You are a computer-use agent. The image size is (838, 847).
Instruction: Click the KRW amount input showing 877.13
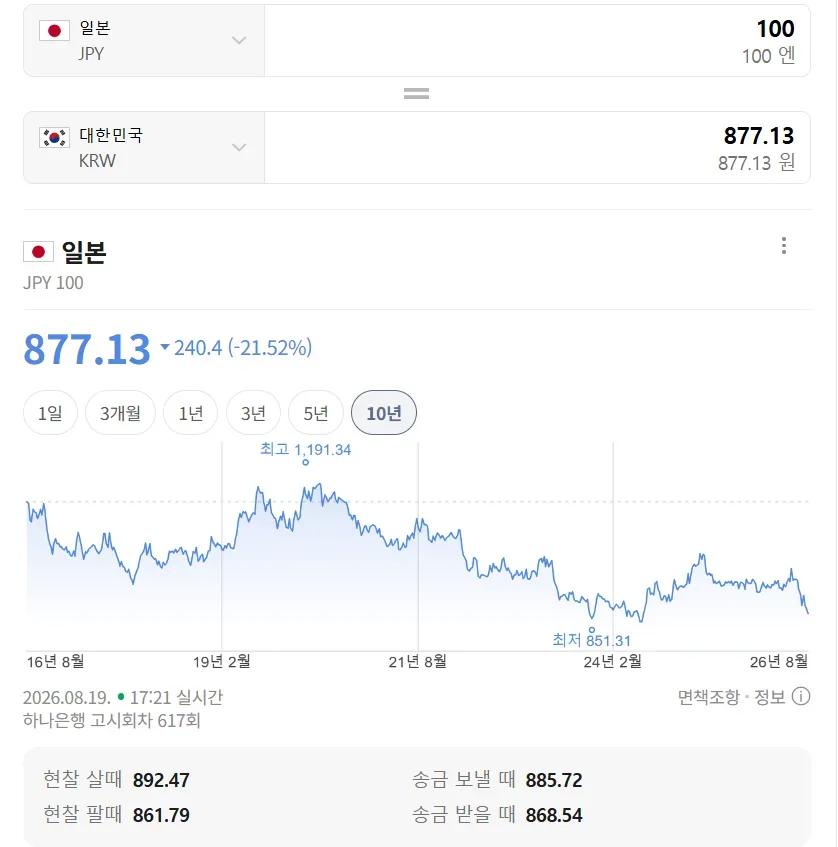pos(537,147)
